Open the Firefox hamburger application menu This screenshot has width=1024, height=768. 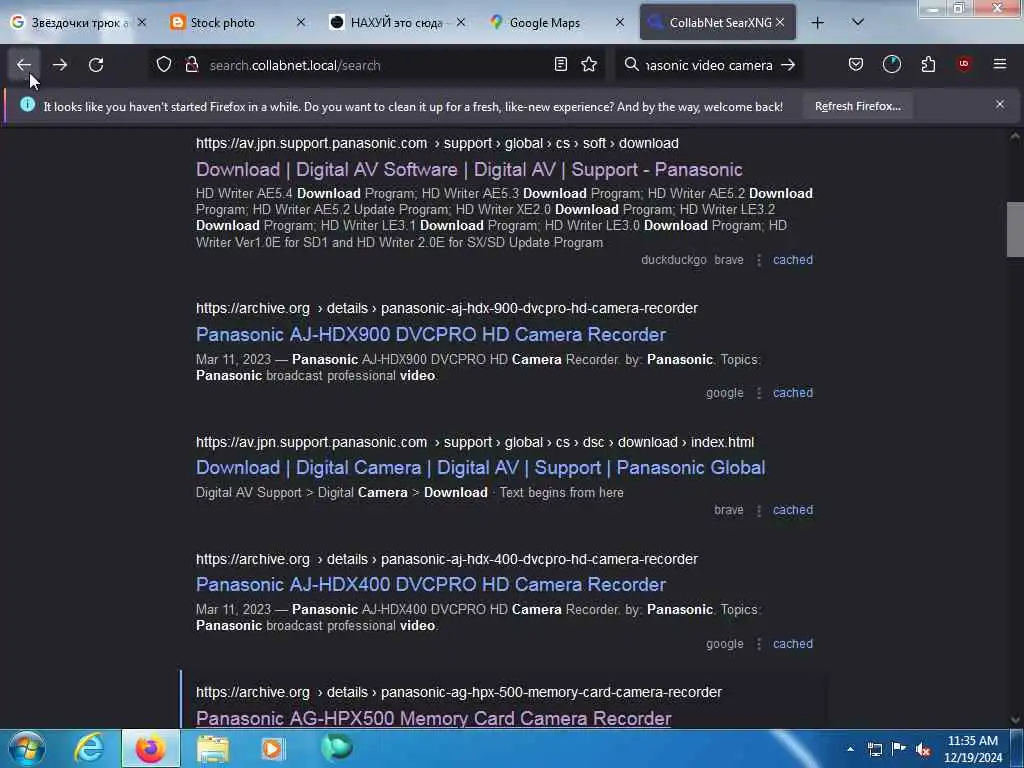pos(1000,64)
